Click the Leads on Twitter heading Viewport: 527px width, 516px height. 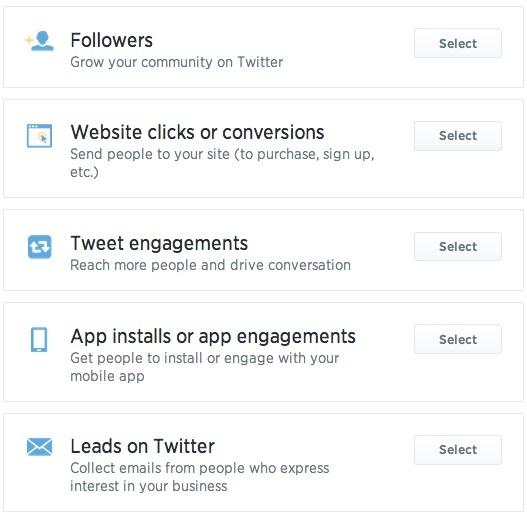[143, 446]
